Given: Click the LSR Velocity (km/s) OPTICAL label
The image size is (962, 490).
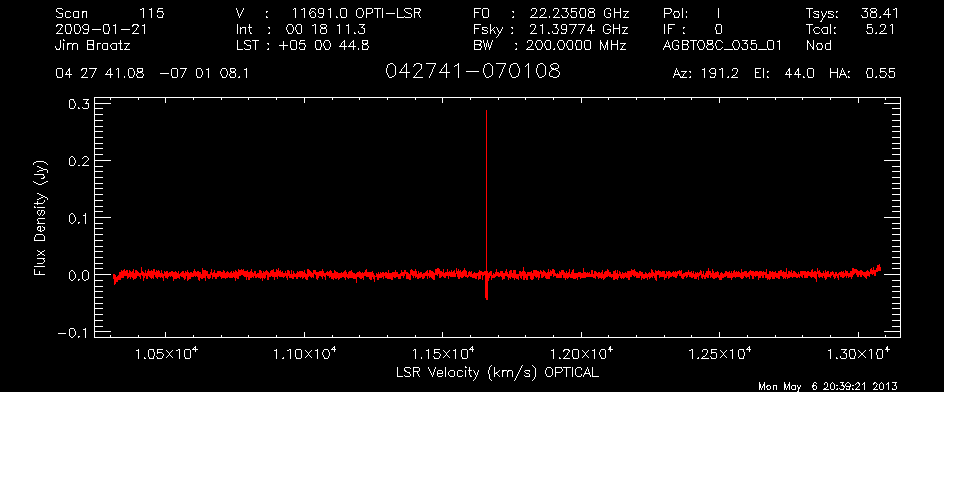Looking at the screenshot, I should (x=497, y=372).
